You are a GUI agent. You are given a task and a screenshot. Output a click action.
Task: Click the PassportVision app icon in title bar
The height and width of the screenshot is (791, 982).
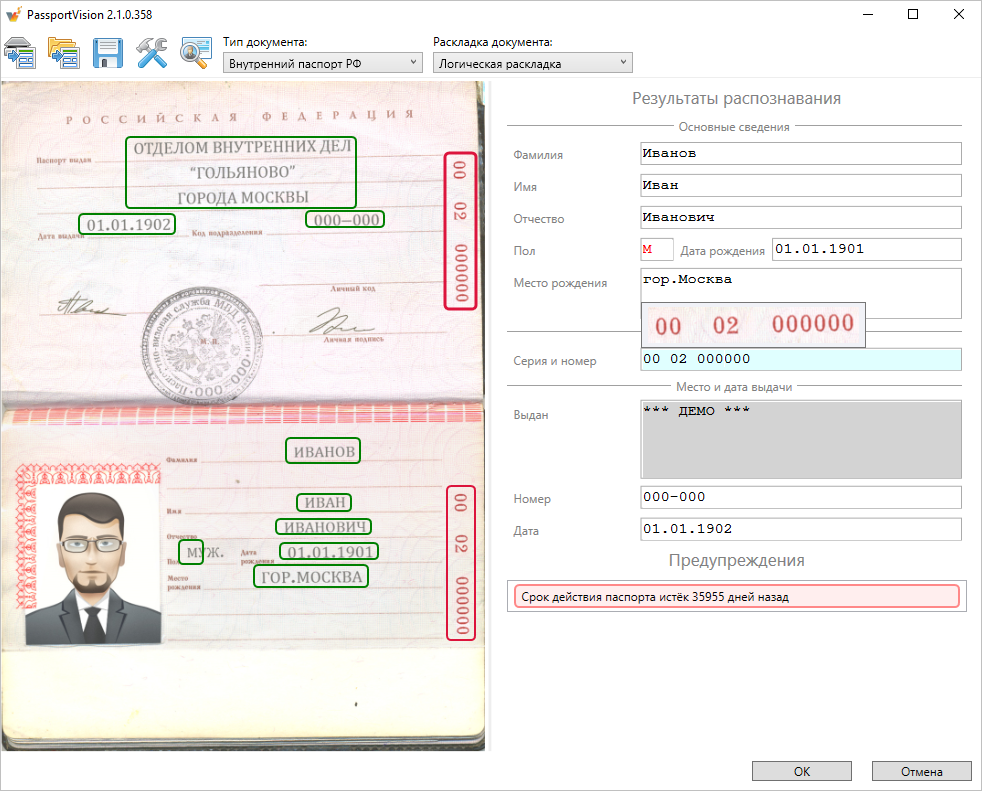(14, 14)
